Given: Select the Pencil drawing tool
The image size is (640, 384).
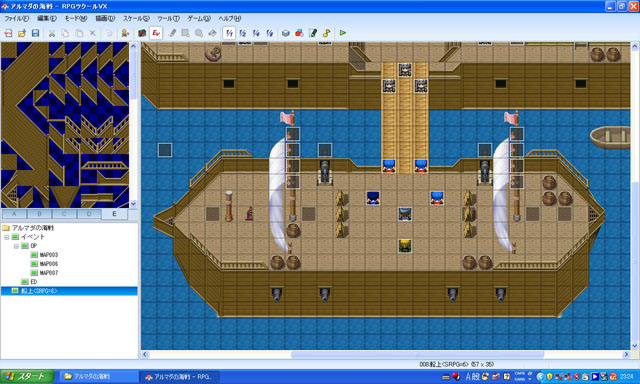Looking at the screenshot, I should (x=172, y=33).
